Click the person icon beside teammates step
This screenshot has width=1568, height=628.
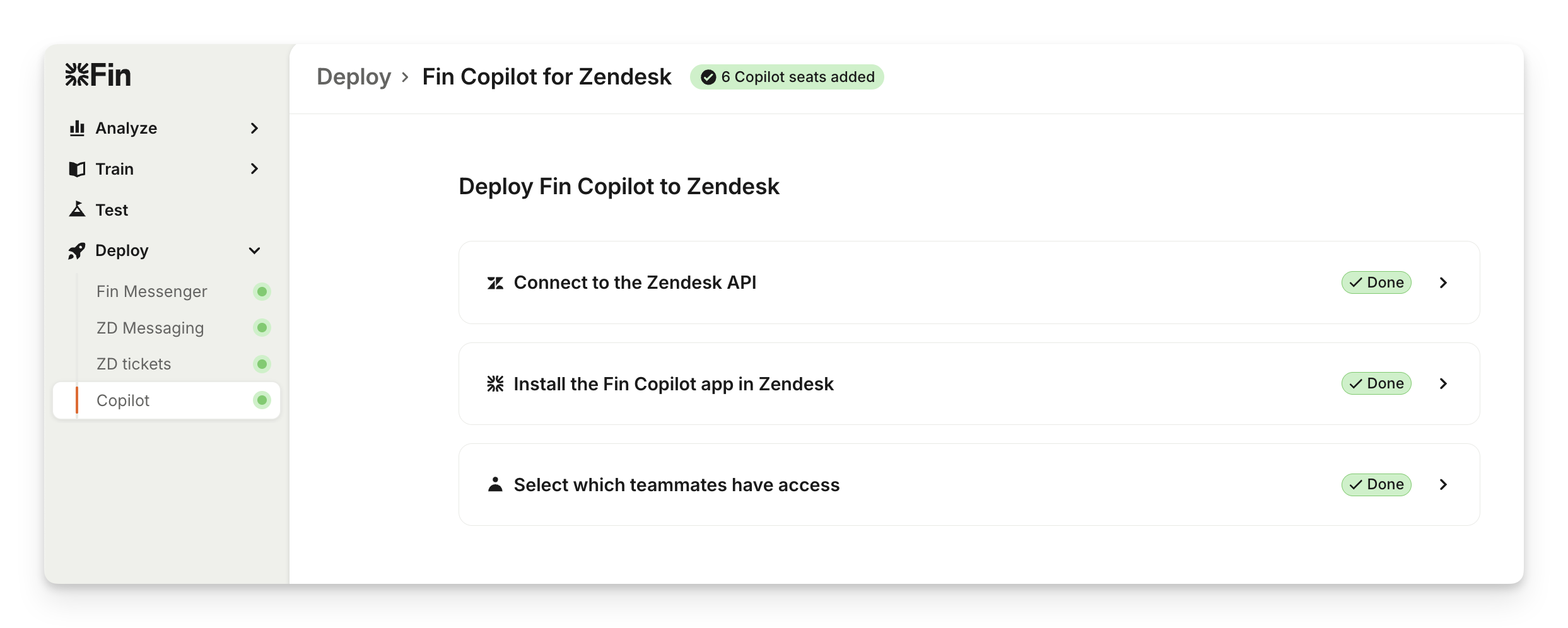click(495, 484)
